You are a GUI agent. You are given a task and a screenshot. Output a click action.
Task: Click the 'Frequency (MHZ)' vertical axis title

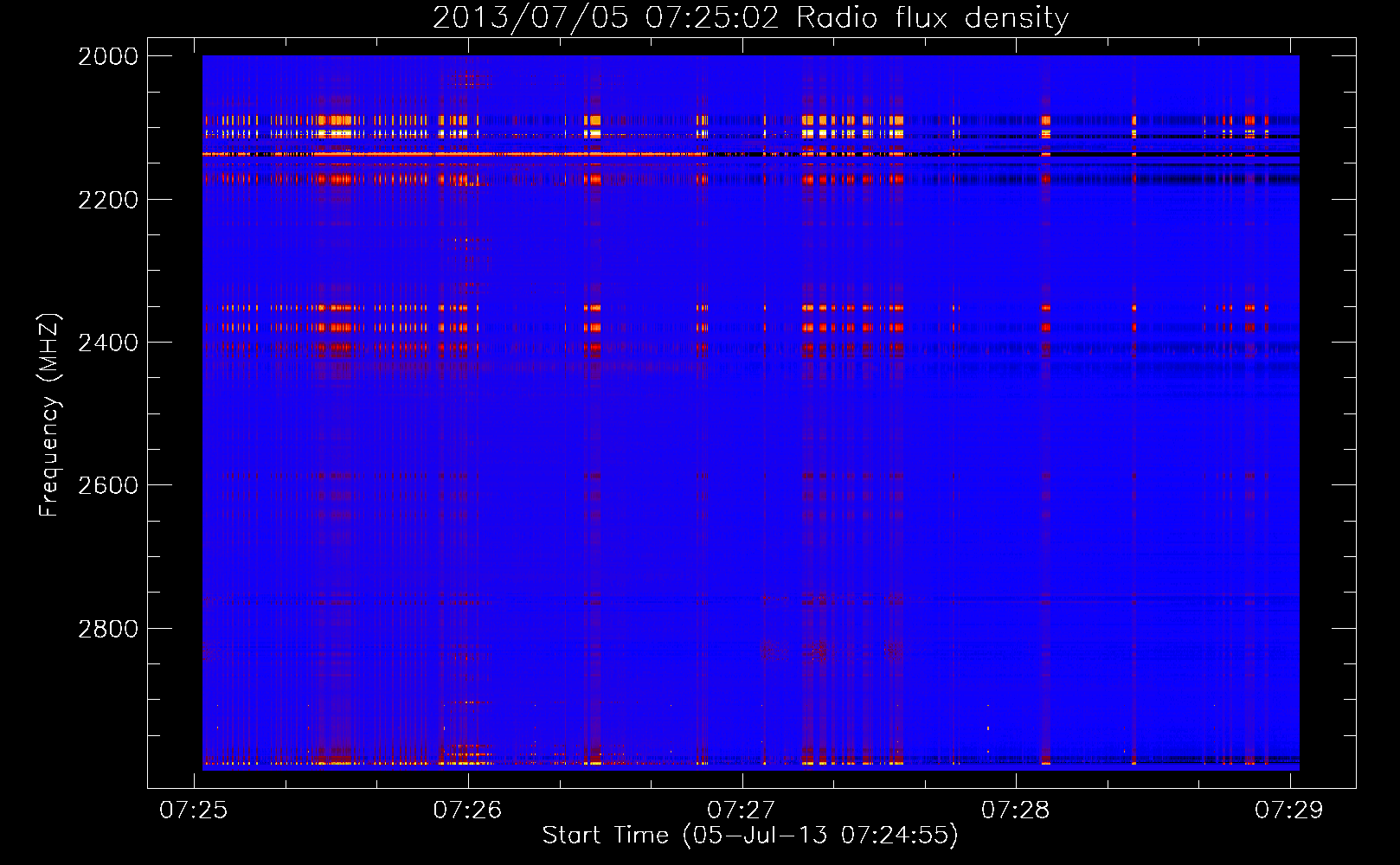click(49, 415)
